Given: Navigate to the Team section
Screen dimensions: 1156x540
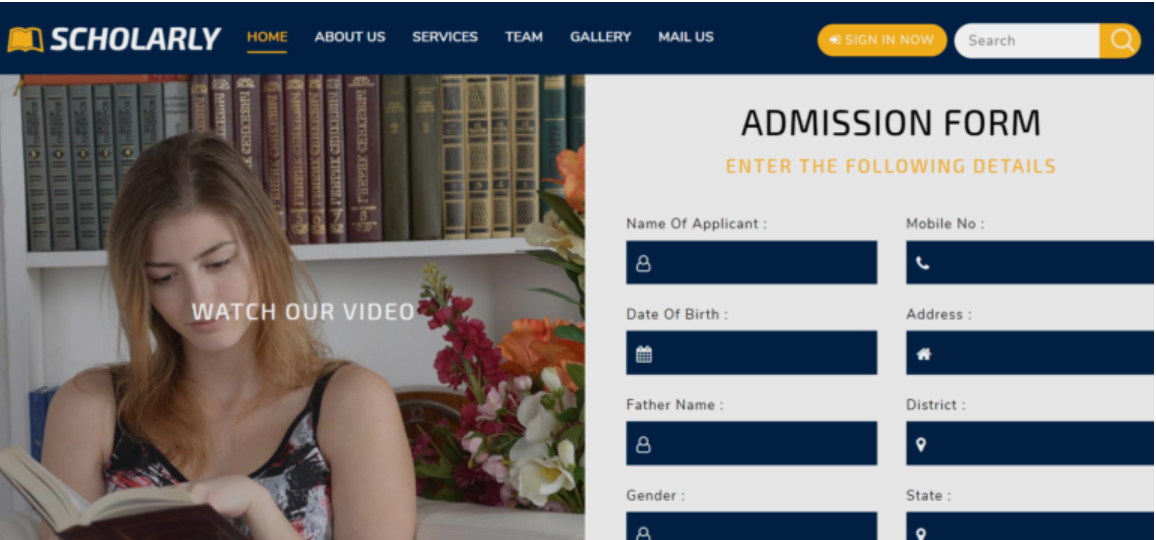Looking at the screenshot, I should click(x=524, y=37).
